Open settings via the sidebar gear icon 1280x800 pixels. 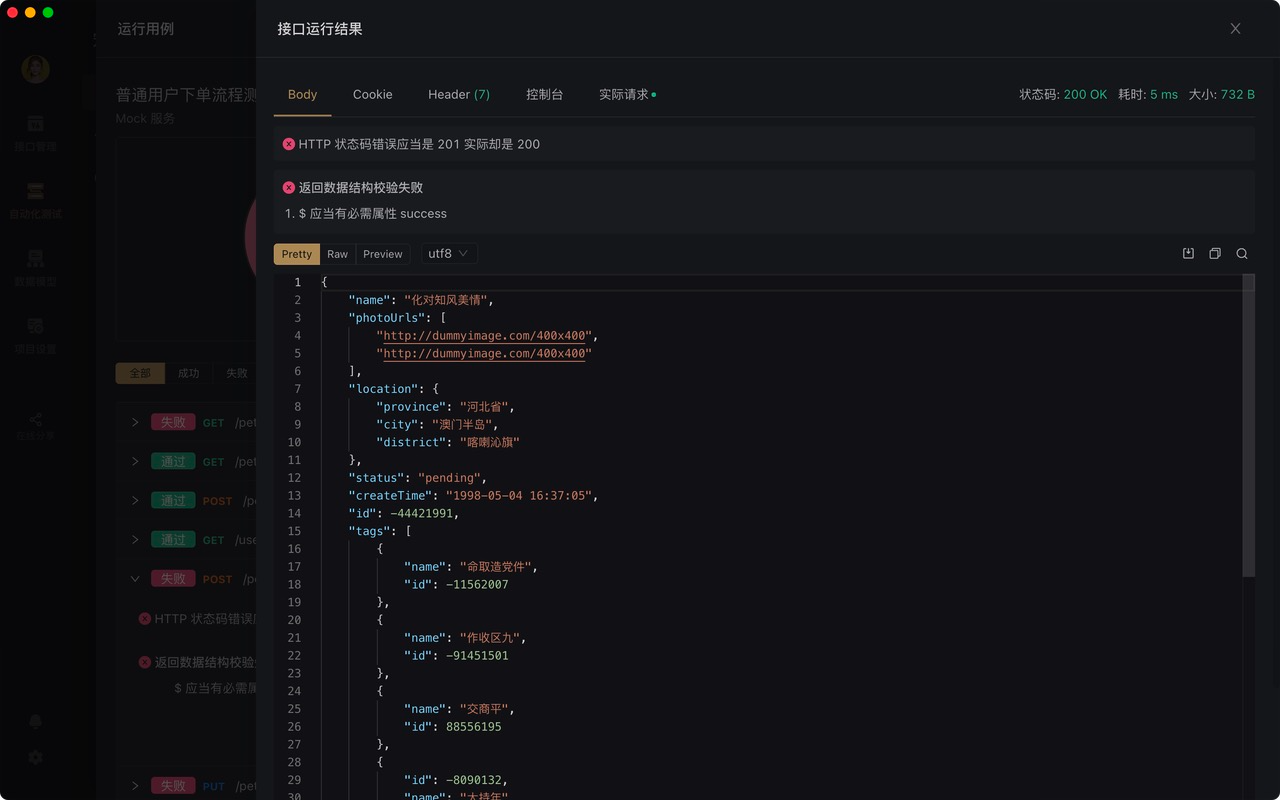coord(35,757)
